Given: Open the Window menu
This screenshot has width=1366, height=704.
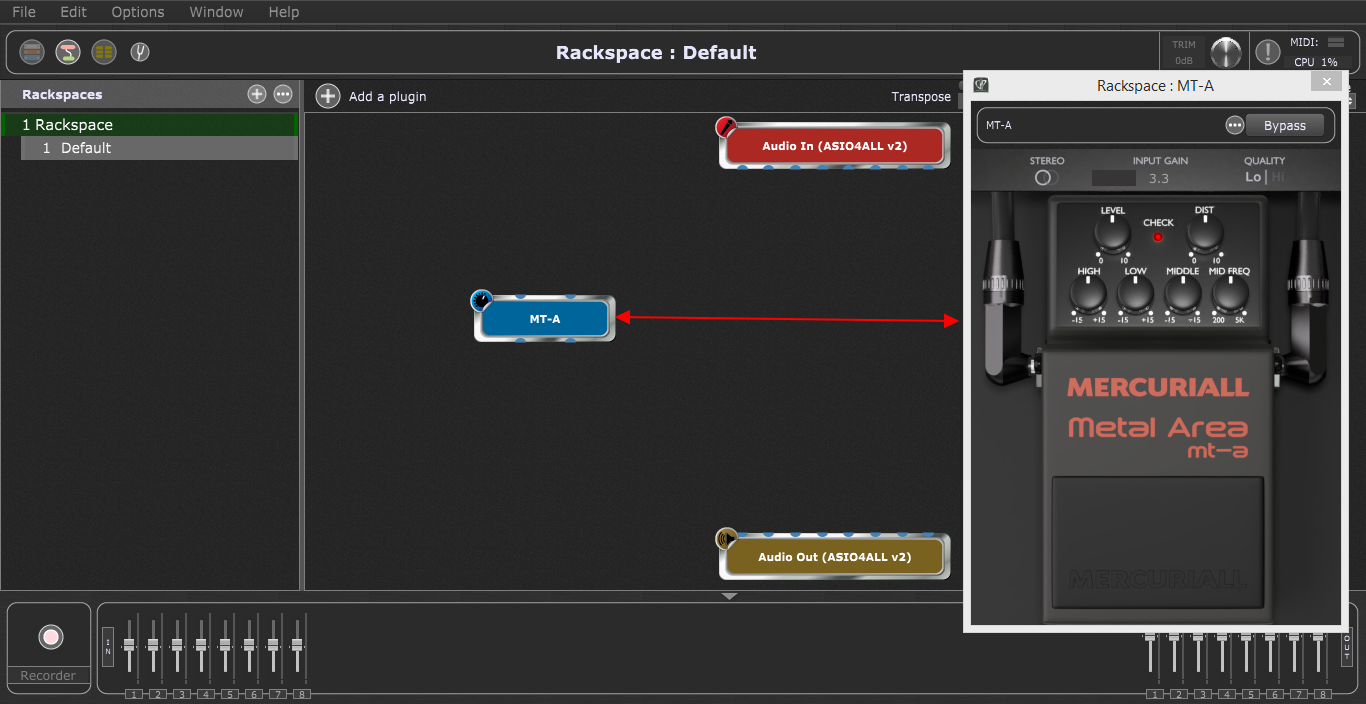Looking at the screenshot, I should coord(216,12).
